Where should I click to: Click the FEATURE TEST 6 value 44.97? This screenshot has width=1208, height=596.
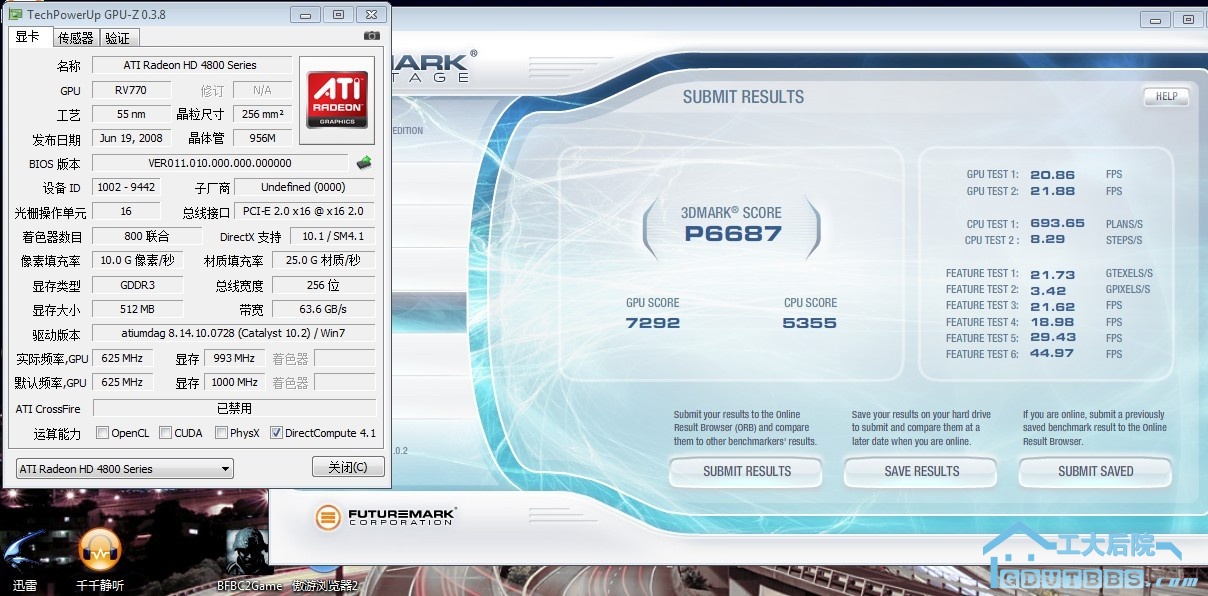pyautogui.click(x=1052, y=354)
